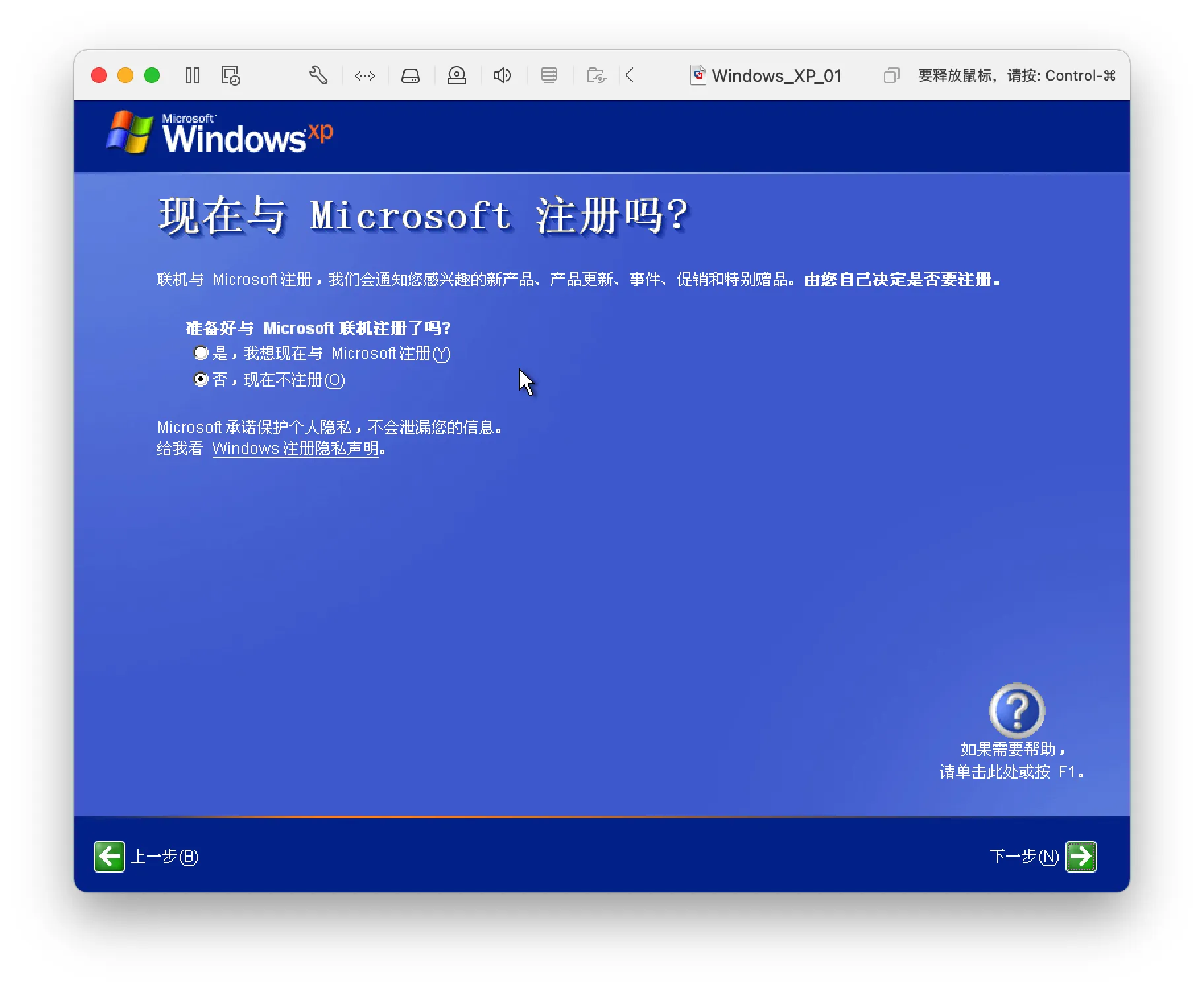
Task: Click the green full-screen window button
Action: pos(152,75)
